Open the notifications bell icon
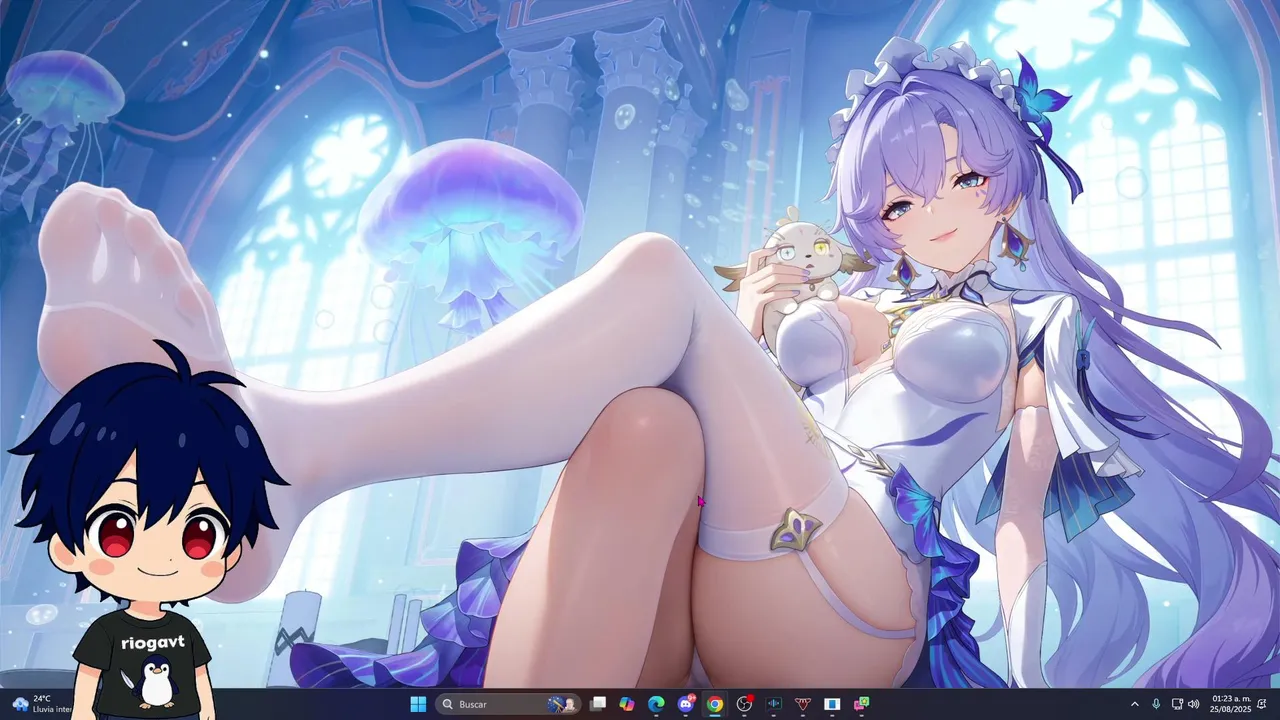The image size is (1280, 720). click(1262, 704)
